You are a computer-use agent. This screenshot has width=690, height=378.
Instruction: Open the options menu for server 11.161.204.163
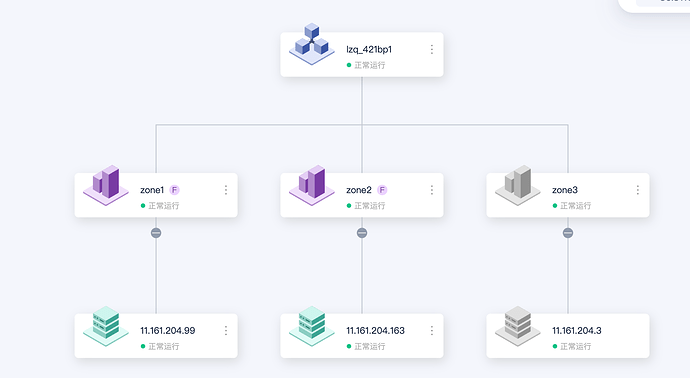click(x=432, y=330)
